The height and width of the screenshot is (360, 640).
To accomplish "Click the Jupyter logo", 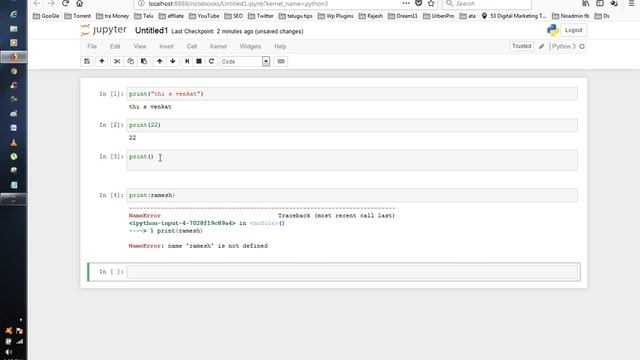I will point(104,30).
